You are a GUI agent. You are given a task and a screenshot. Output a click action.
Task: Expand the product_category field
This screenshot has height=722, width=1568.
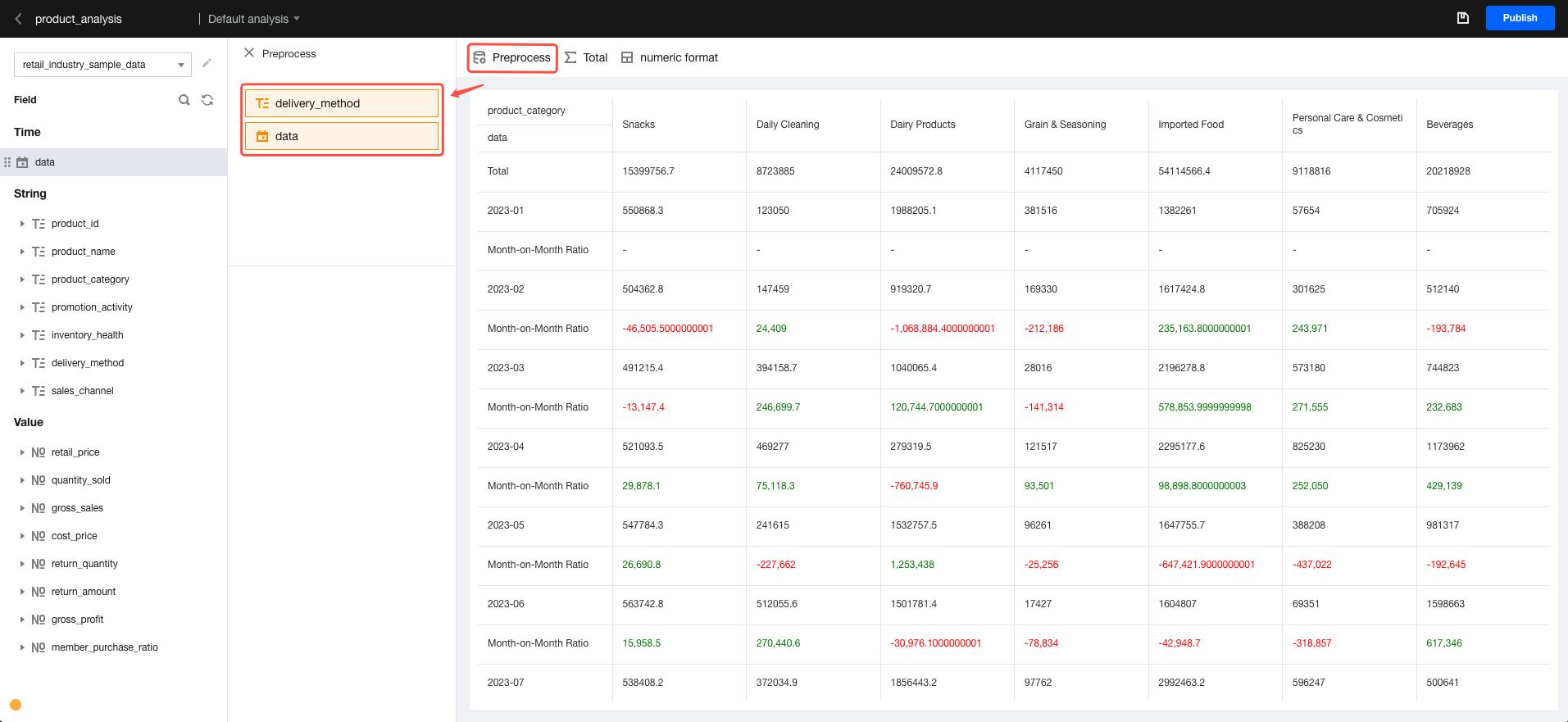(22, 279)
